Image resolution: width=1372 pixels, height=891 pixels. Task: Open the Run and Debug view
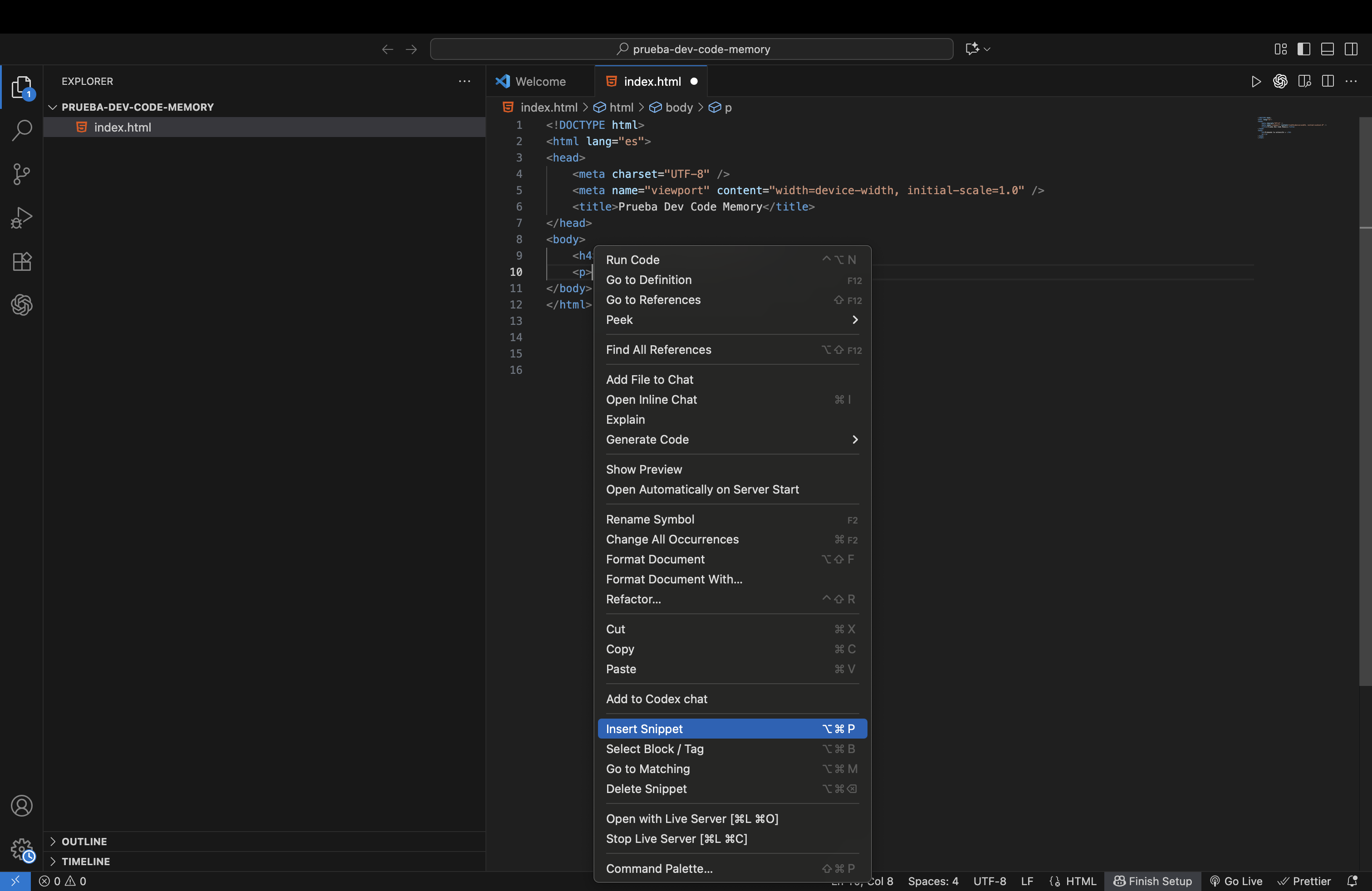coord(21,218)
